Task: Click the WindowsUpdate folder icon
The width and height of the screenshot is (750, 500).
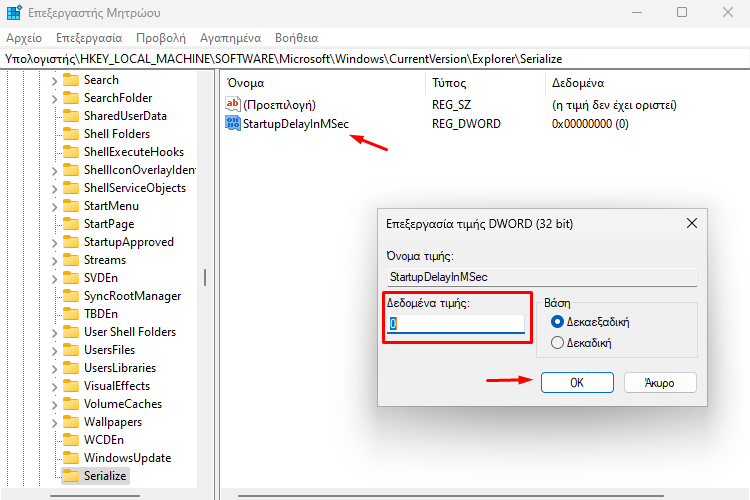Action: pos(71,458)
